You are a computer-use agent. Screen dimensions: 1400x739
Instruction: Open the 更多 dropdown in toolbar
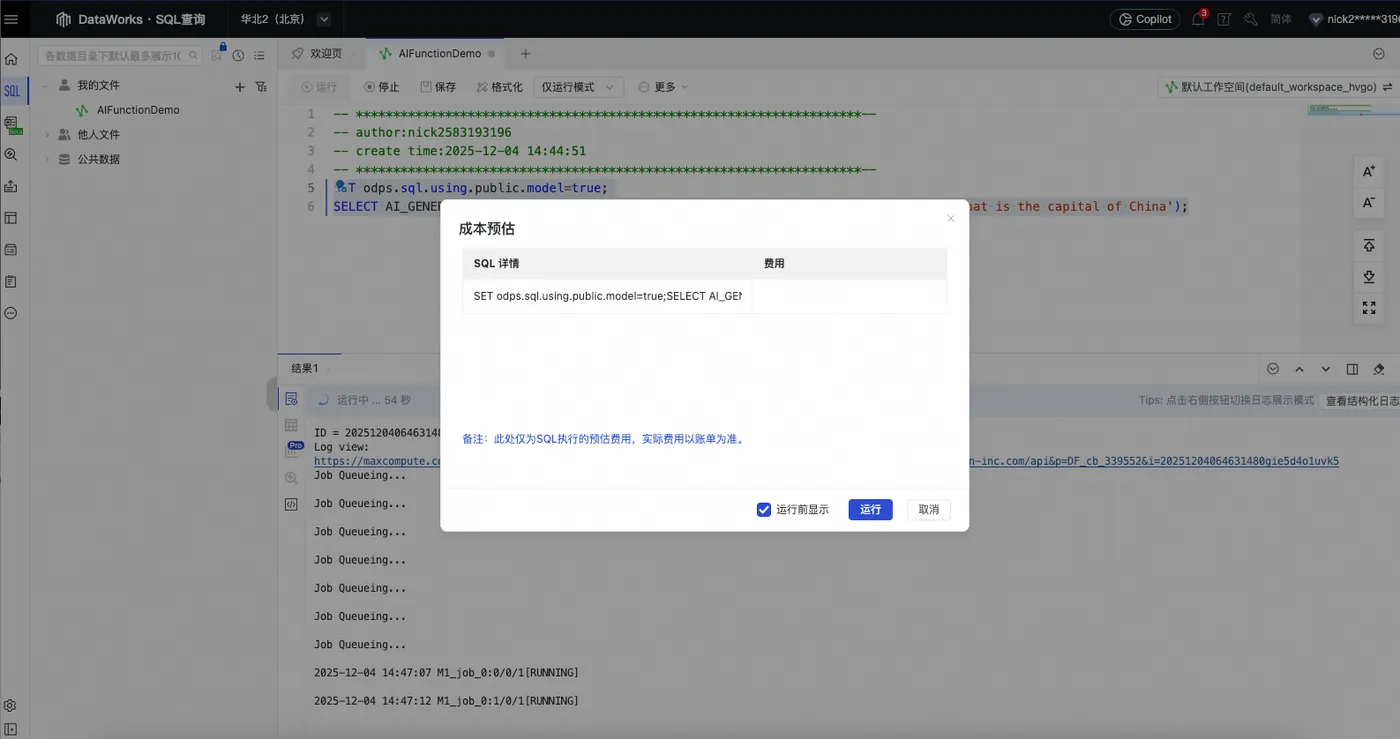664,87
